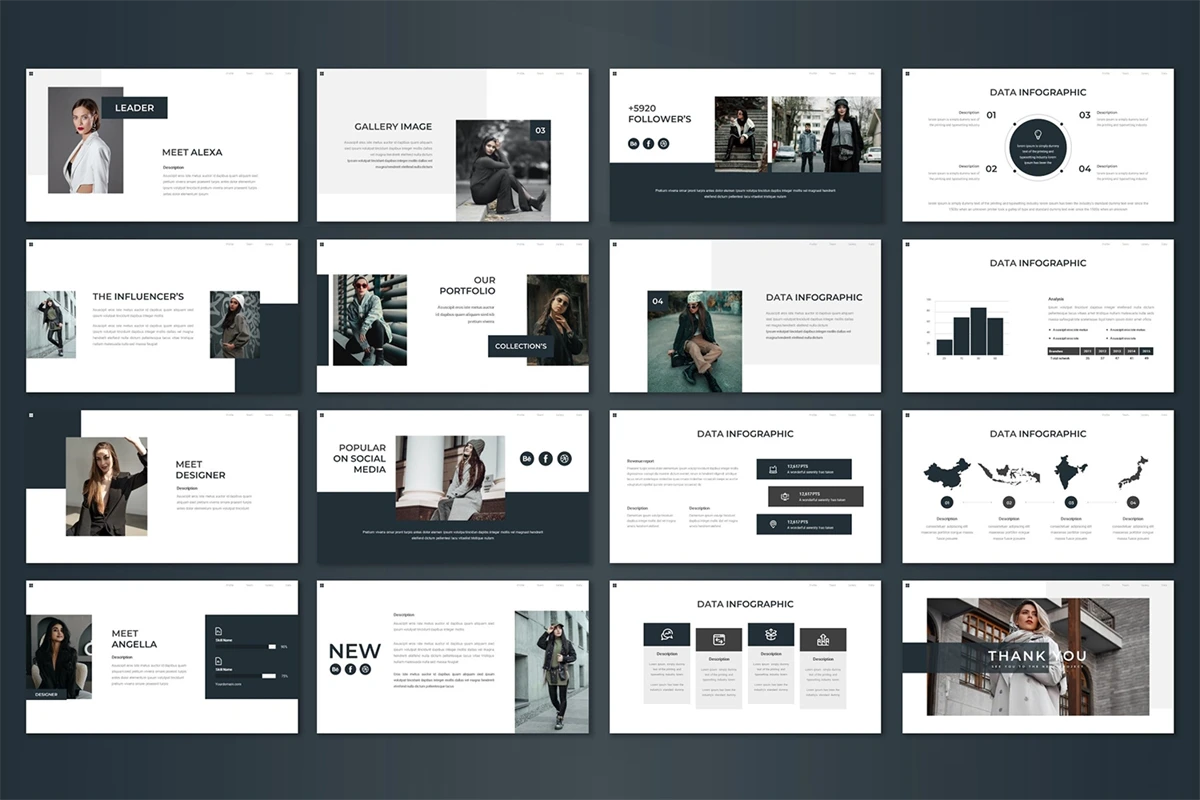
Task: Click the COLLECTION'S label button
Action: (521, 346)
